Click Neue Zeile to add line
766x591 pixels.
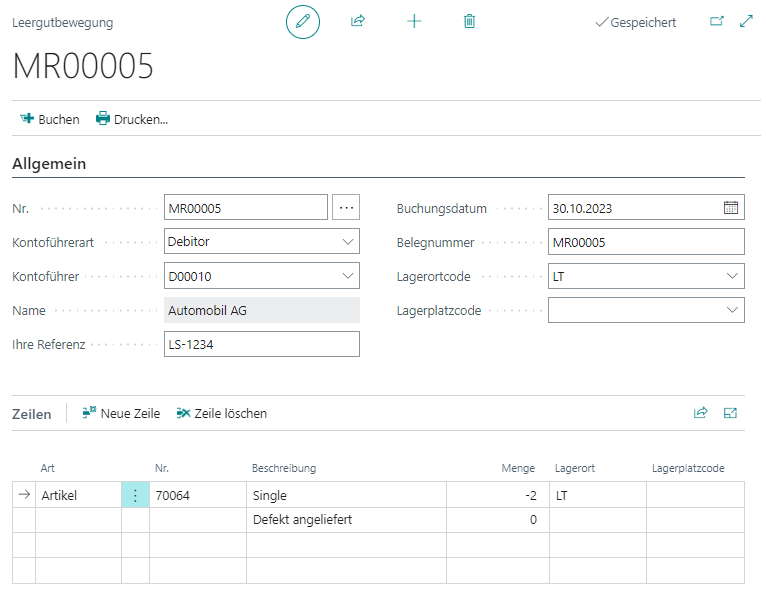pos(121,413)
